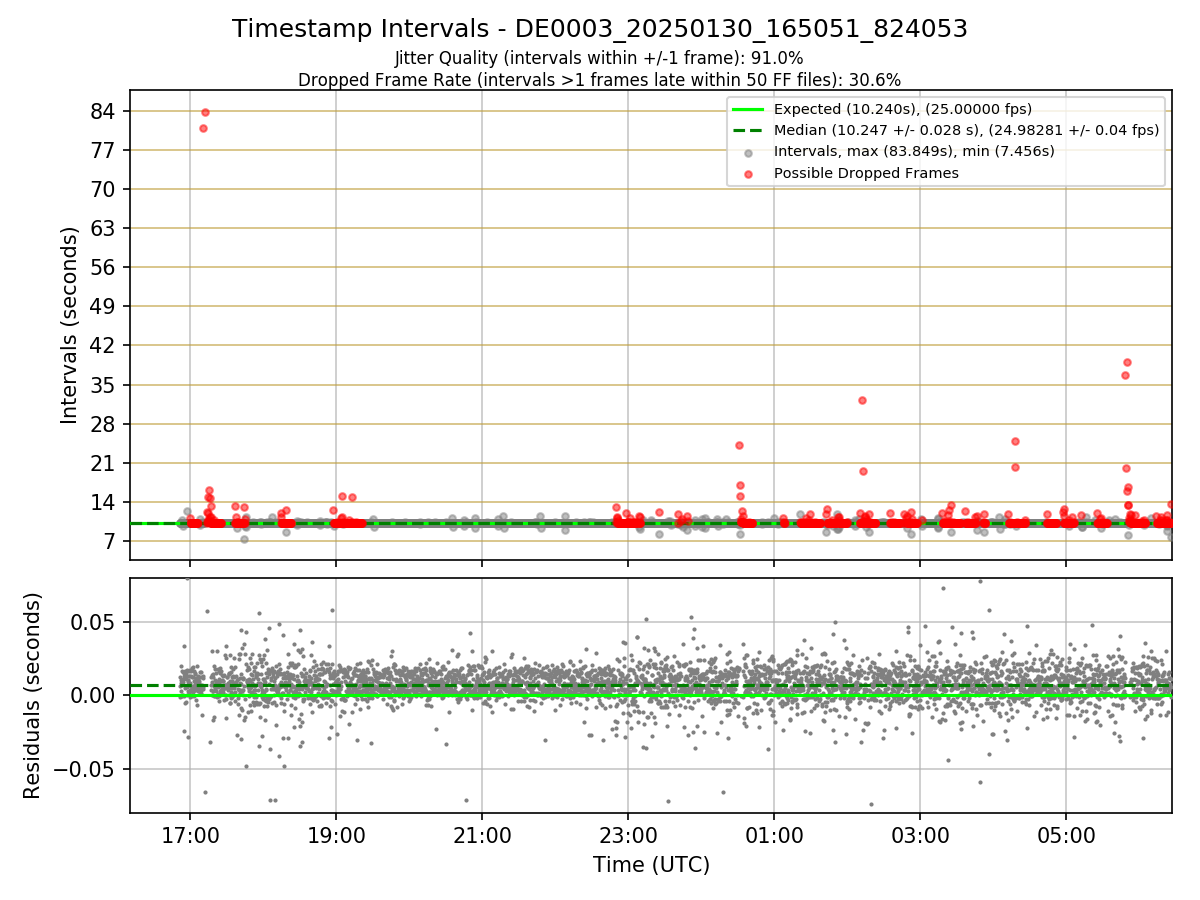Click the 'Jitter Quality' subtitle line
Viewport: 1200px width, 900px height.
point(599,58)
